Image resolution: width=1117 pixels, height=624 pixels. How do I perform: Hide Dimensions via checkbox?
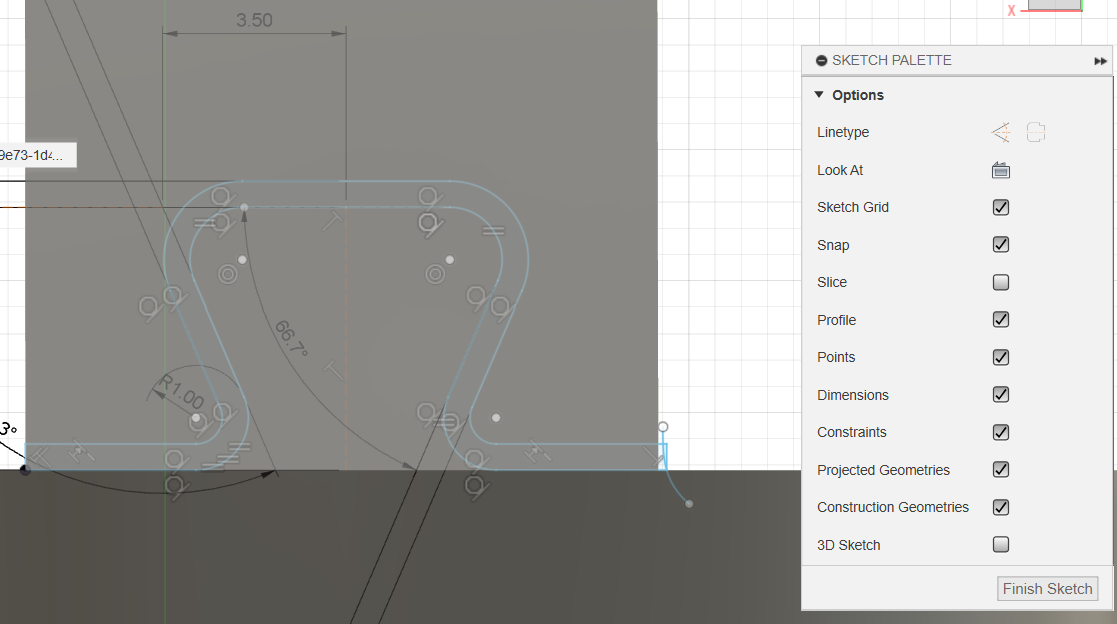[1001, 395]
